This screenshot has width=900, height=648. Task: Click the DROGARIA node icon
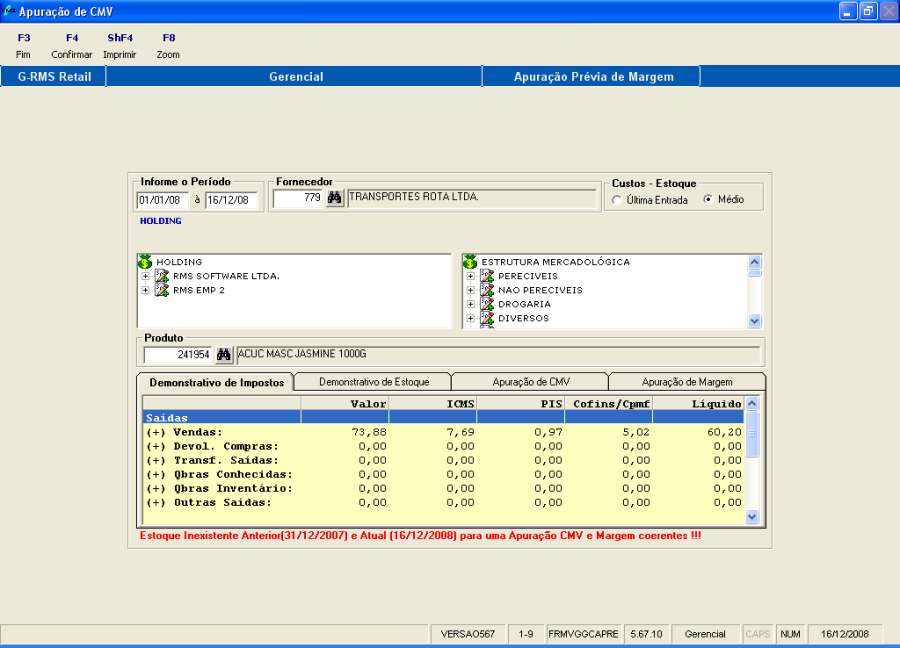[x=487, y=304]
